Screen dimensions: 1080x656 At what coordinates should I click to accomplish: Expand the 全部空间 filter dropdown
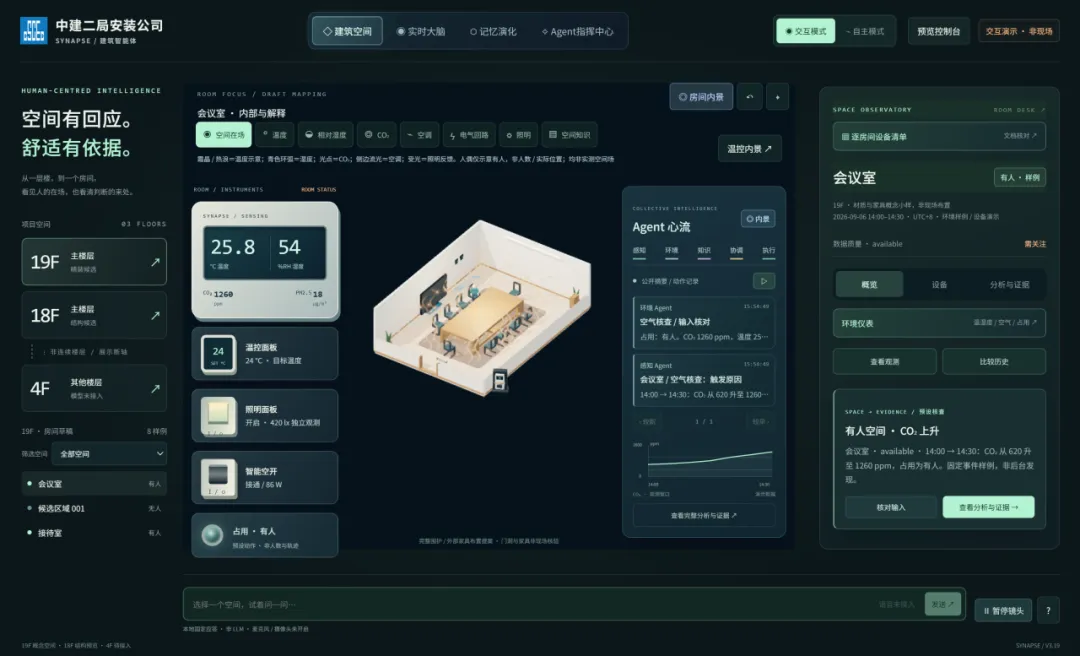click(109, 453)
